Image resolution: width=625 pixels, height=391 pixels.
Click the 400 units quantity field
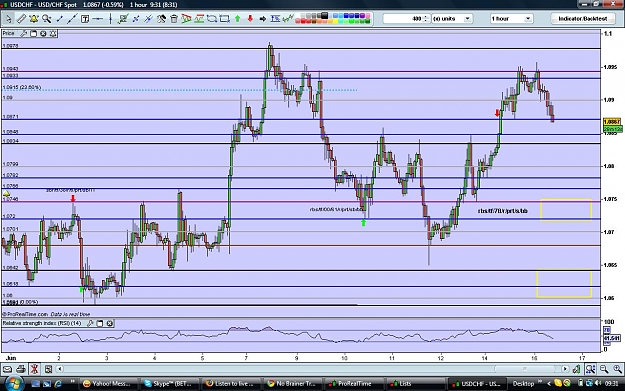pos(406,19)
